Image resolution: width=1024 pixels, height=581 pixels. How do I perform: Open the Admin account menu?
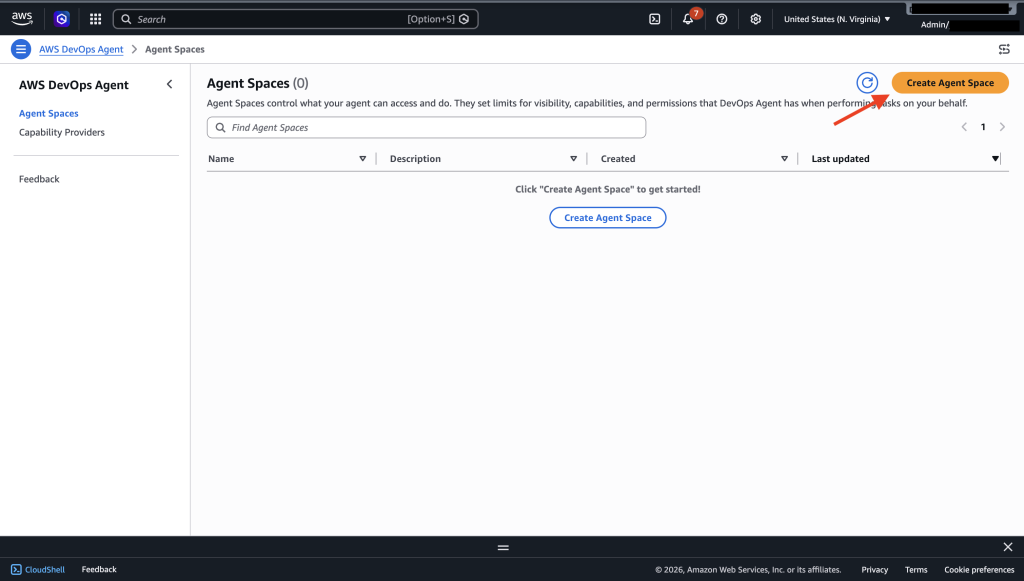point(963,18)
